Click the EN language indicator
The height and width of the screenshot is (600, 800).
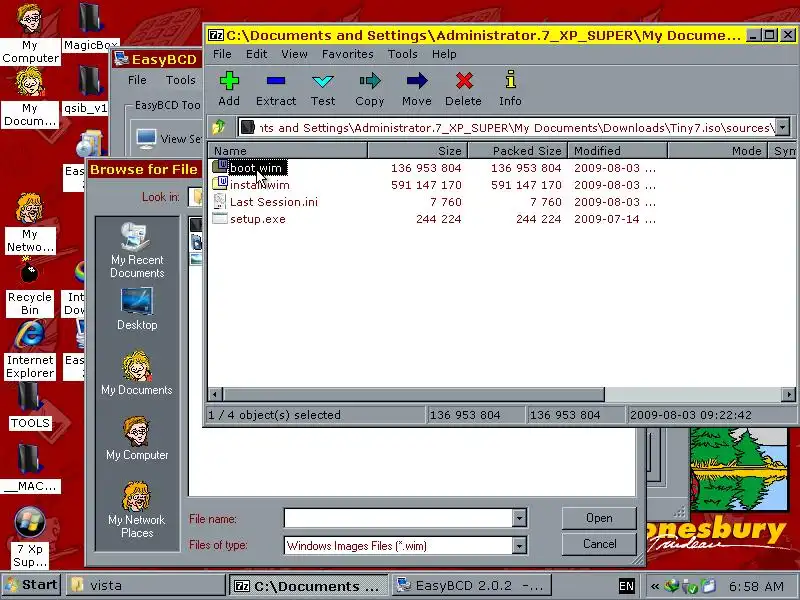(626, 586)
